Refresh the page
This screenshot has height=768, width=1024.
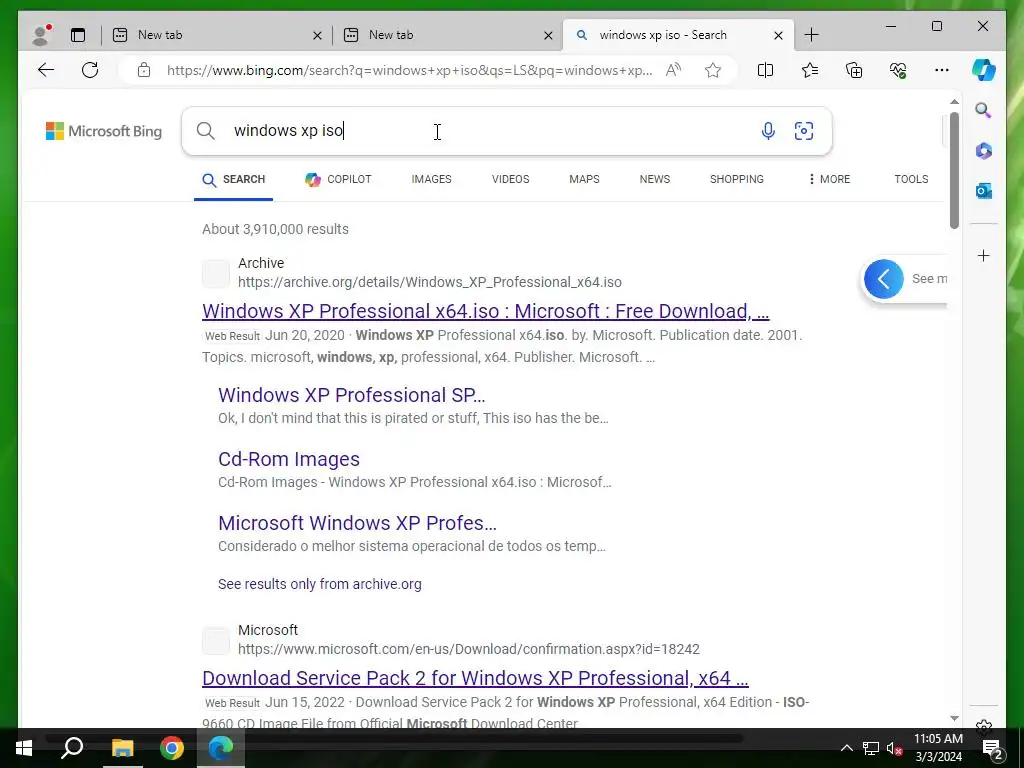tap(90, 70)
